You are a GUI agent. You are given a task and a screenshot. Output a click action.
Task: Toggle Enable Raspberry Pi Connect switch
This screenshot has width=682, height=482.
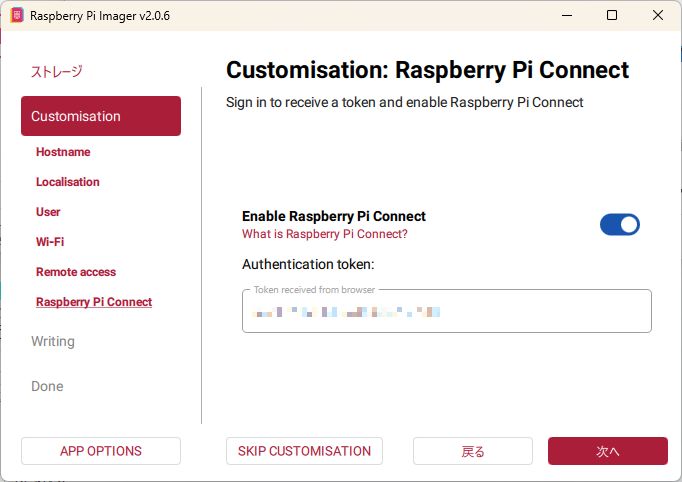619,224
